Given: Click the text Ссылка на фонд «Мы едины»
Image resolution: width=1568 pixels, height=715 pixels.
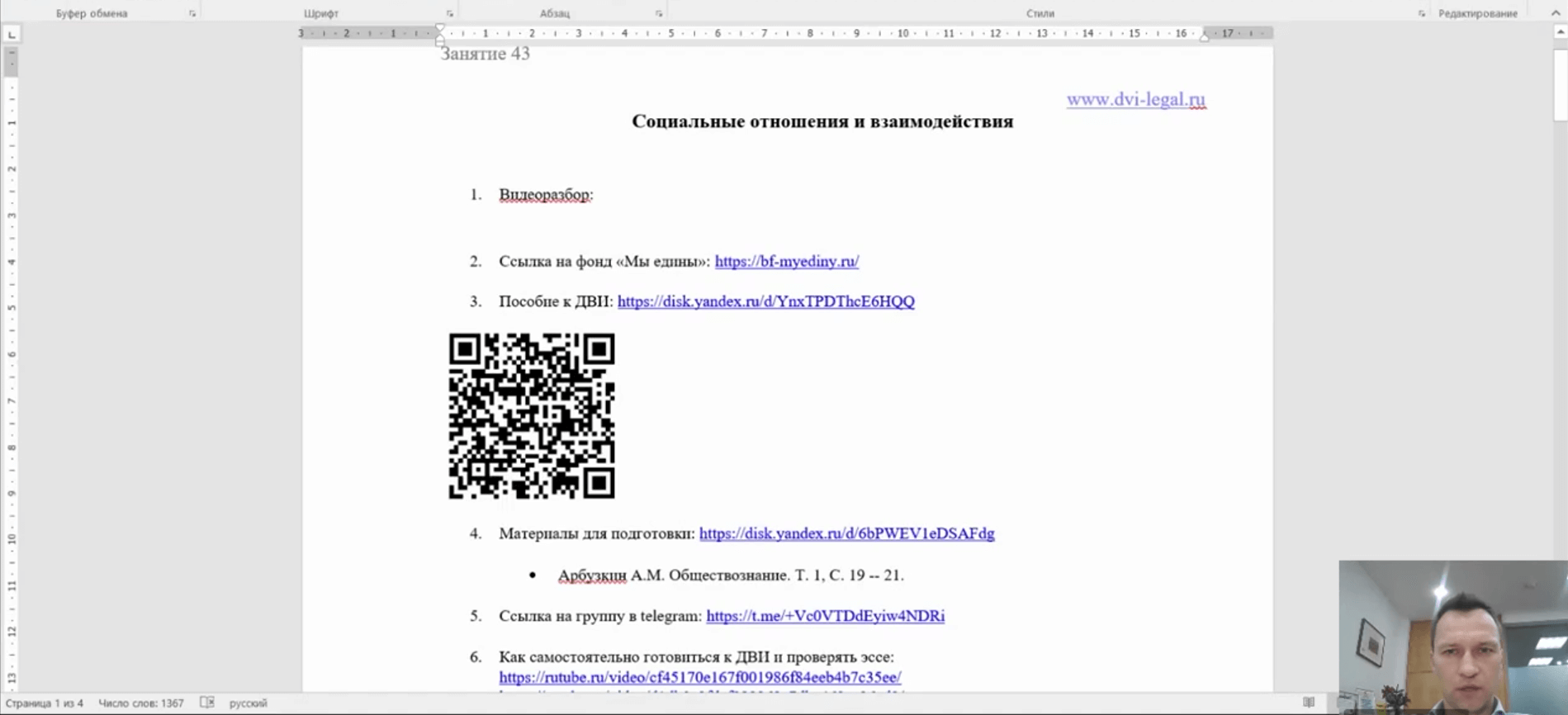Looking at the screenshot, I should (604, 261).
